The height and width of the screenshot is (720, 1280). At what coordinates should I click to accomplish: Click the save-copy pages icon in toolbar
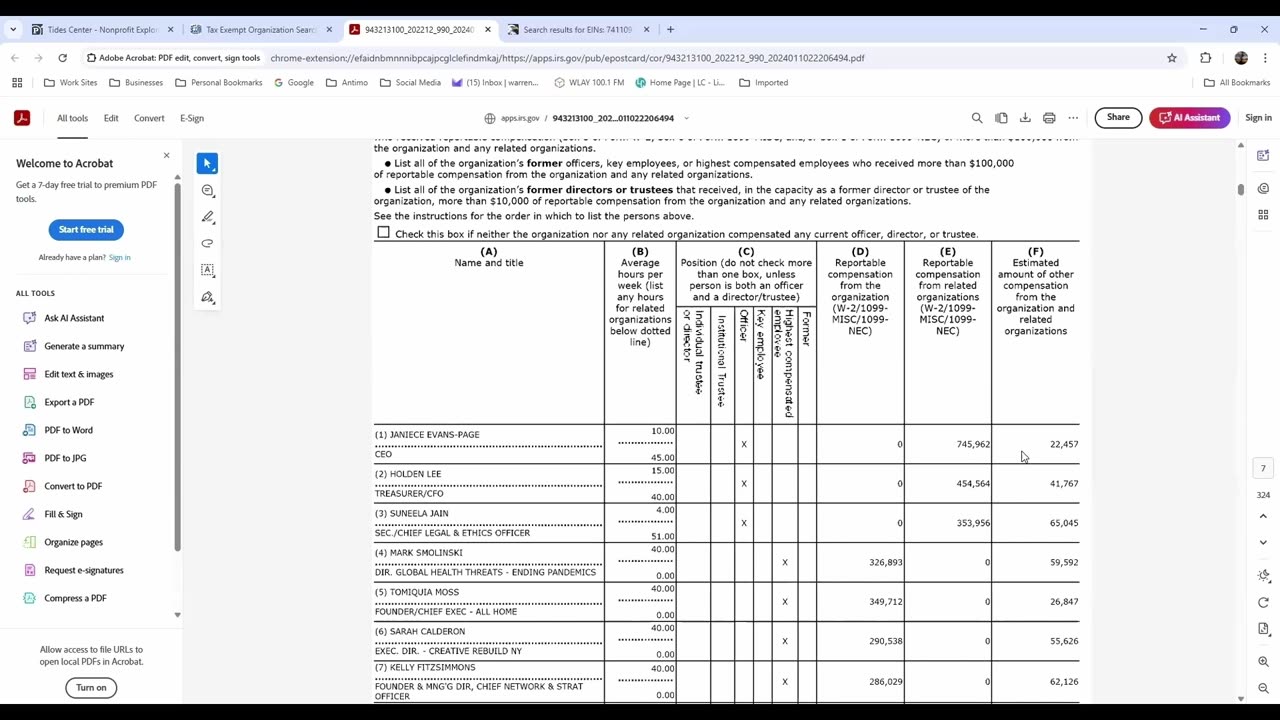(x=1001, y=118)
